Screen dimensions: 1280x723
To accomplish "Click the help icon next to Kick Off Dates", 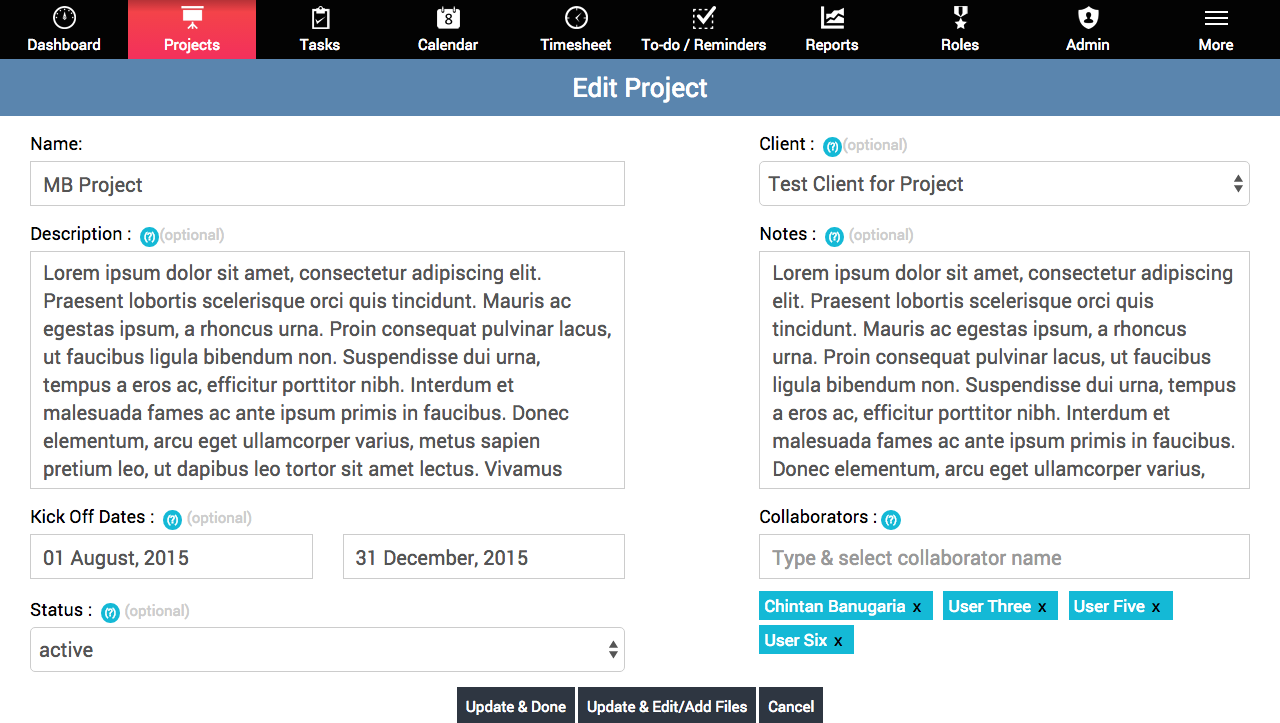I will (172, 520).
